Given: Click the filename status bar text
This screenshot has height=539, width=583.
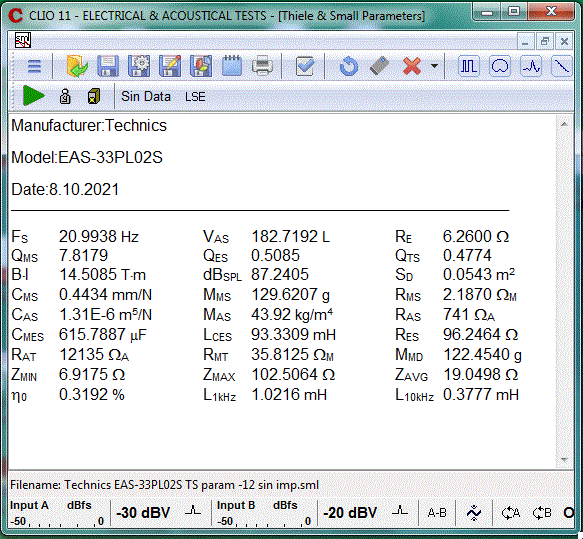Looking at the screenshot, I should (164, 485).
